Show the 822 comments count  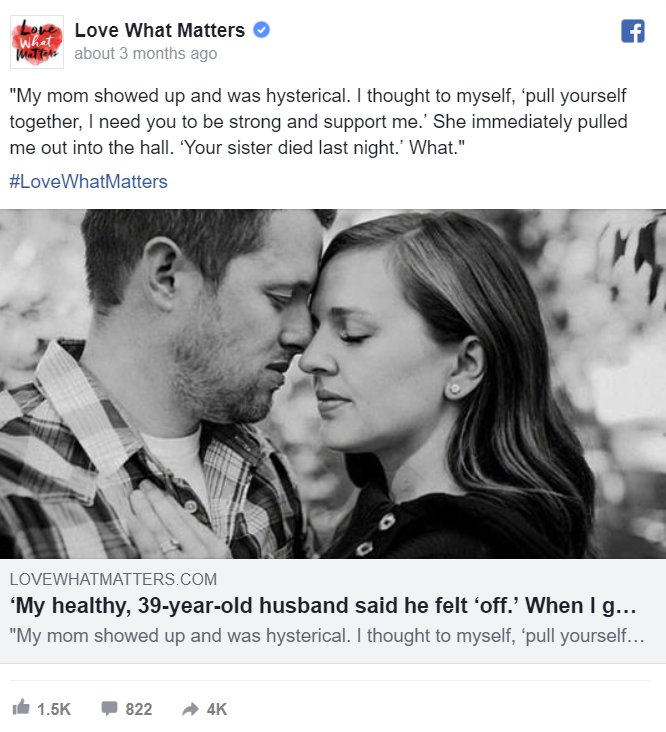point(139,709)
